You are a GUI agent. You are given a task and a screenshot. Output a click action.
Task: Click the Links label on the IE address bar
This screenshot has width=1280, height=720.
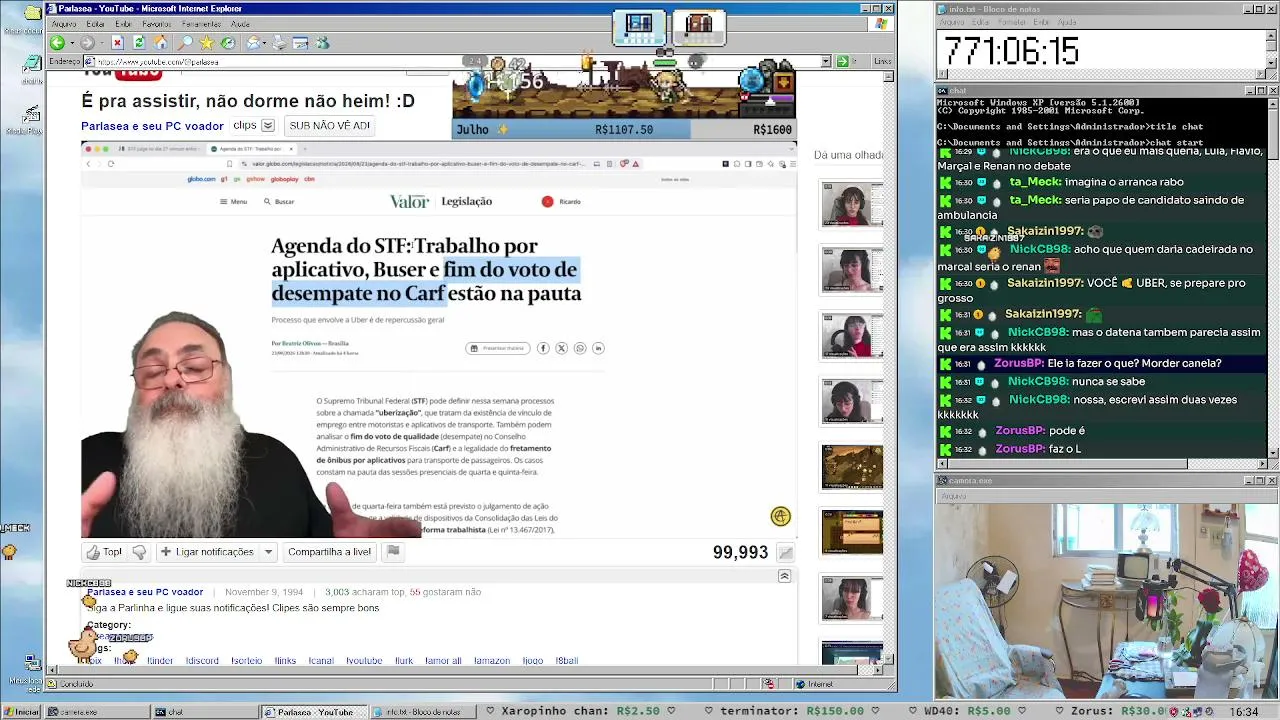click(882, 61)
